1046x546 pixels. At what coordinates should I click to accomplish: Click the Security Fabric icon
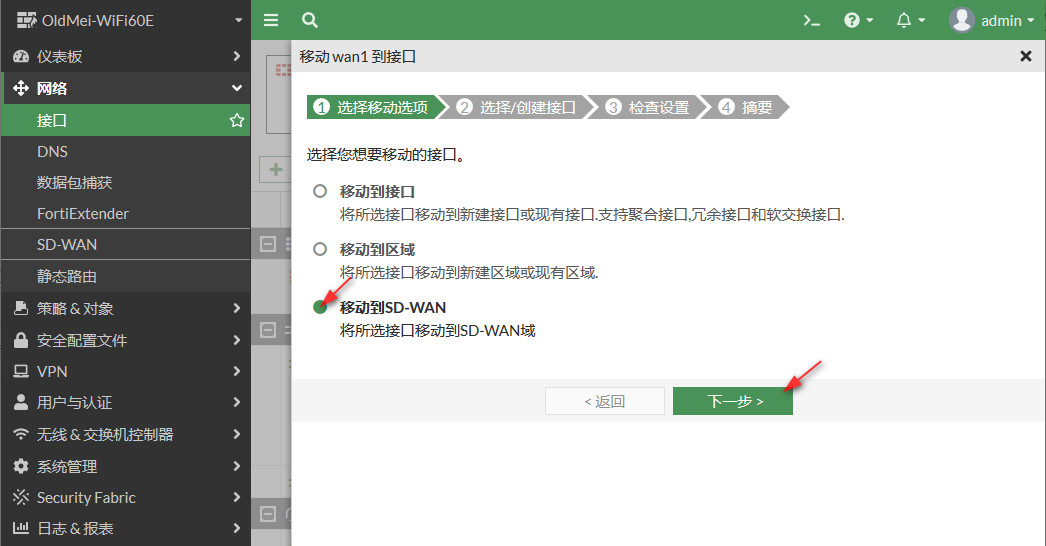[21, 497]
